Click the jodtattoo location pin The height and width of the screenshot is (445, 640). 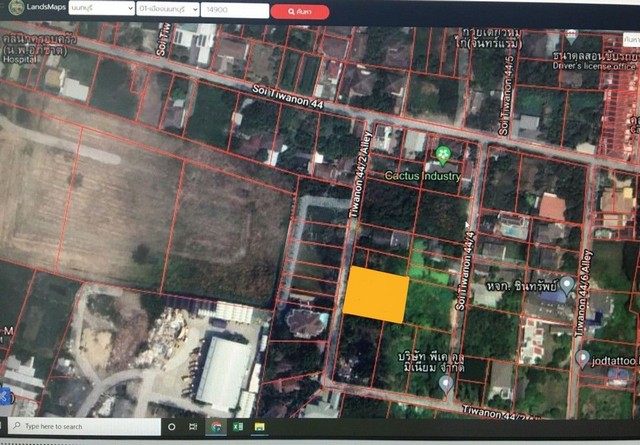(x=582, y=357)
